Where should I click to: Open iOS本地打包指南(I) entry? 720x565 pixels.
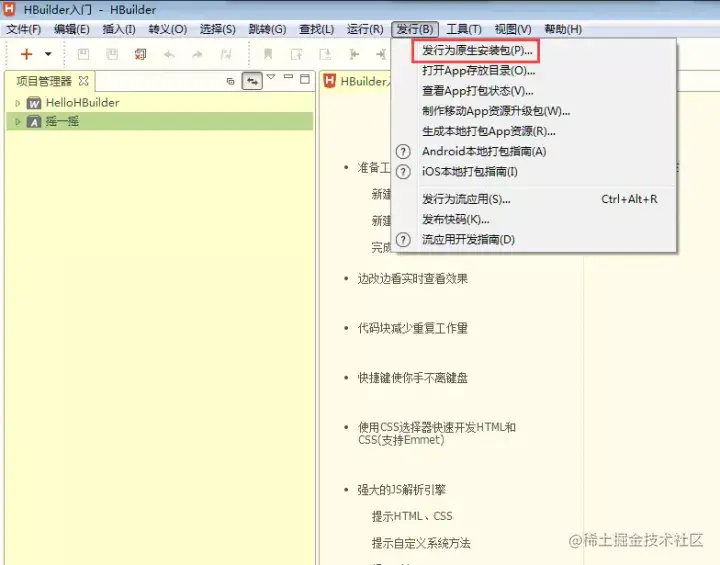pyautogui.click(x=534, y=172)
